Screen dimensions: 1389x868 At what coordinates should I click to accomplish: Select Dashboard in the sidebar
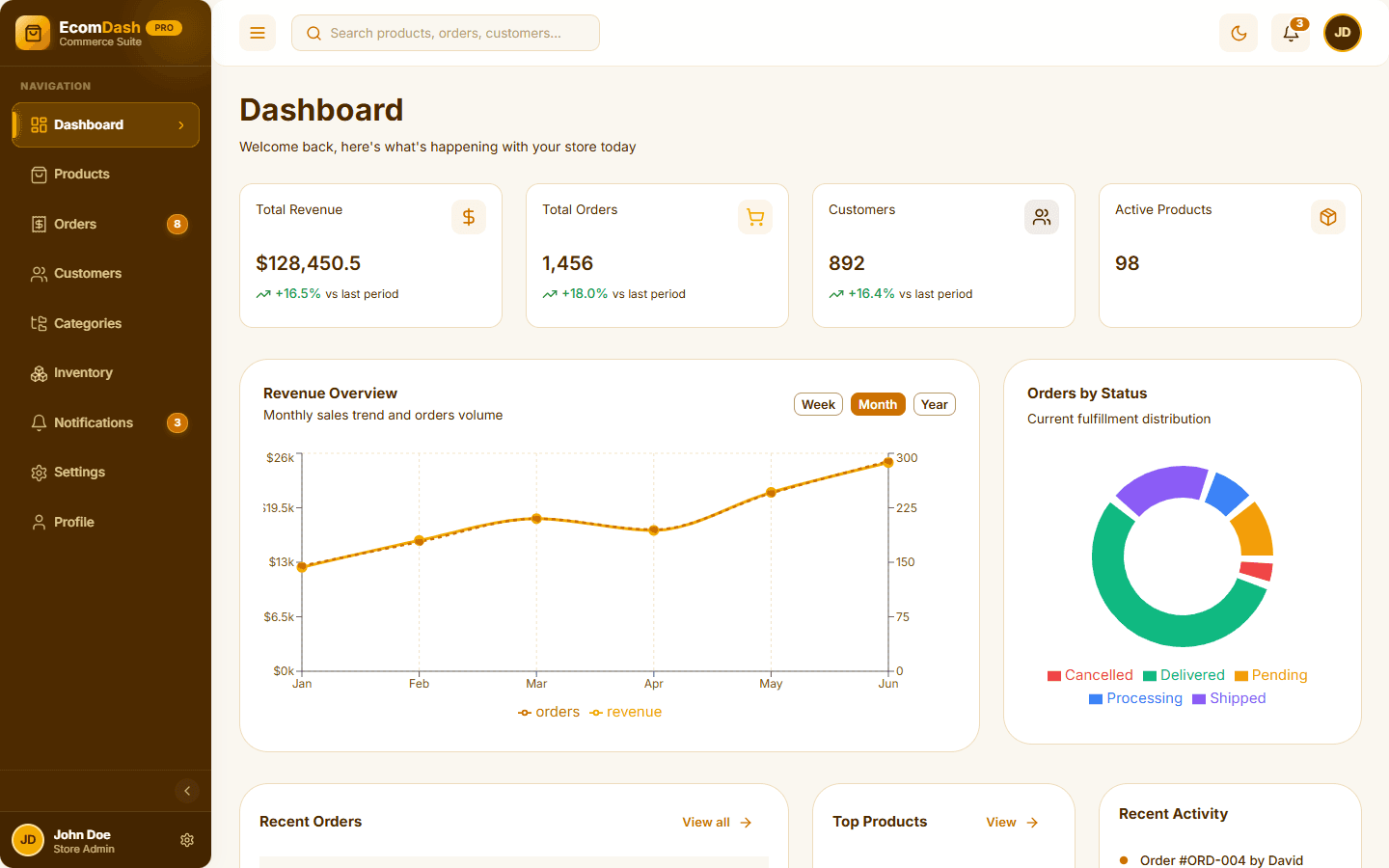(x=106, y=124)
